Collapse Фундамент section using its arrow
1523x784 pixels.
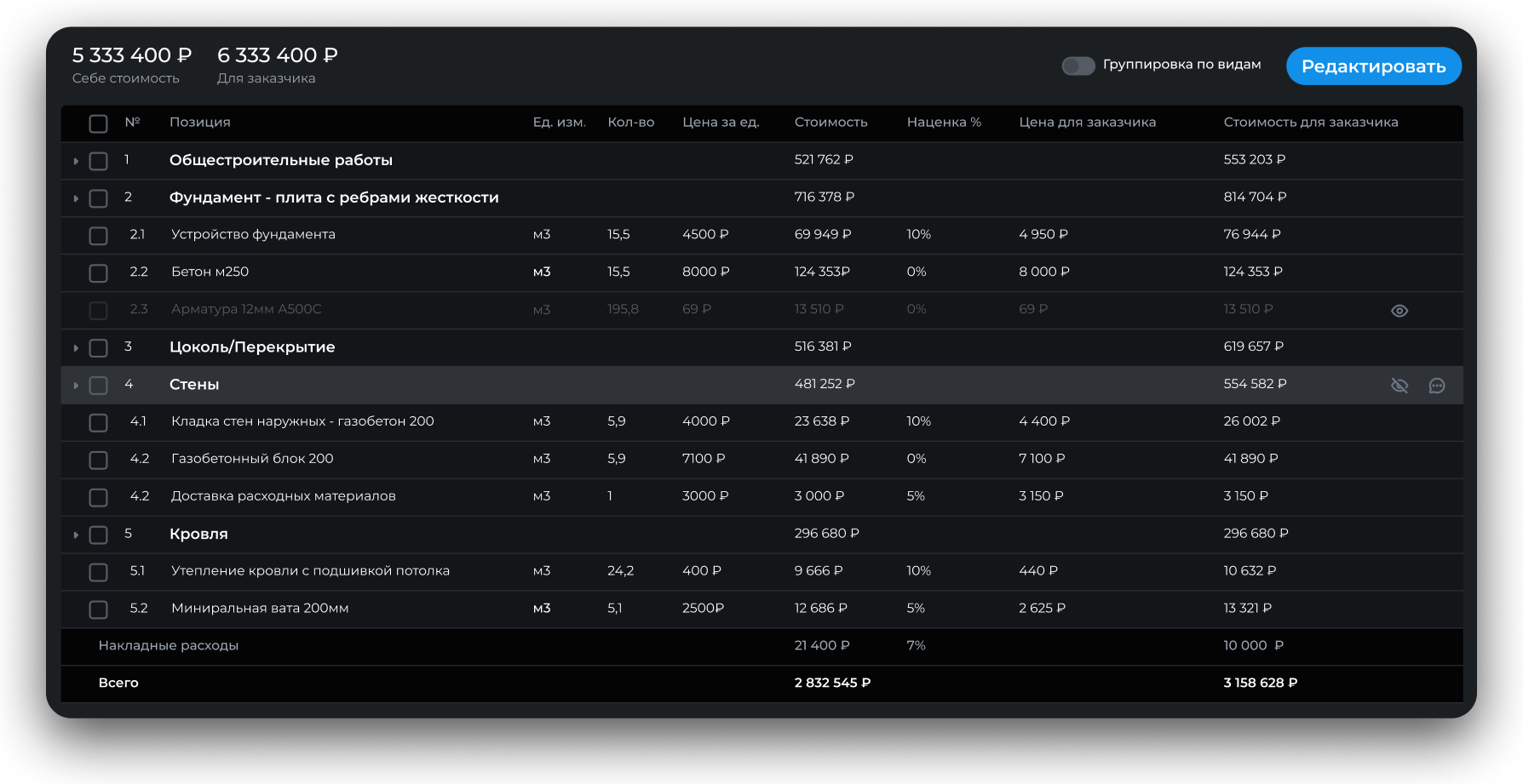tap(76, 198)
